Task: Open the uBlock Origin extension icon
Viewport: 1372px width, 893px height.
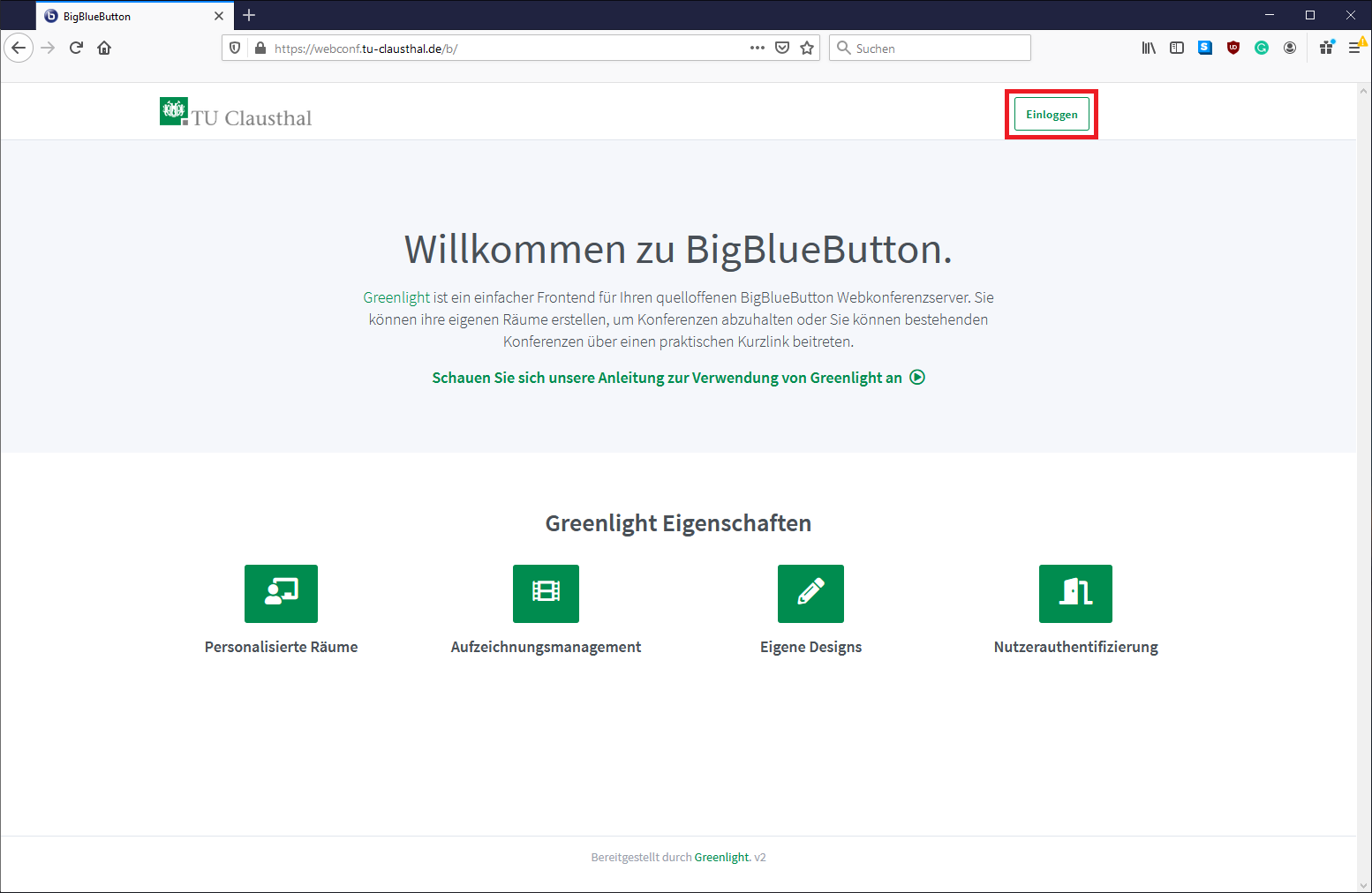Action: 1233,48
